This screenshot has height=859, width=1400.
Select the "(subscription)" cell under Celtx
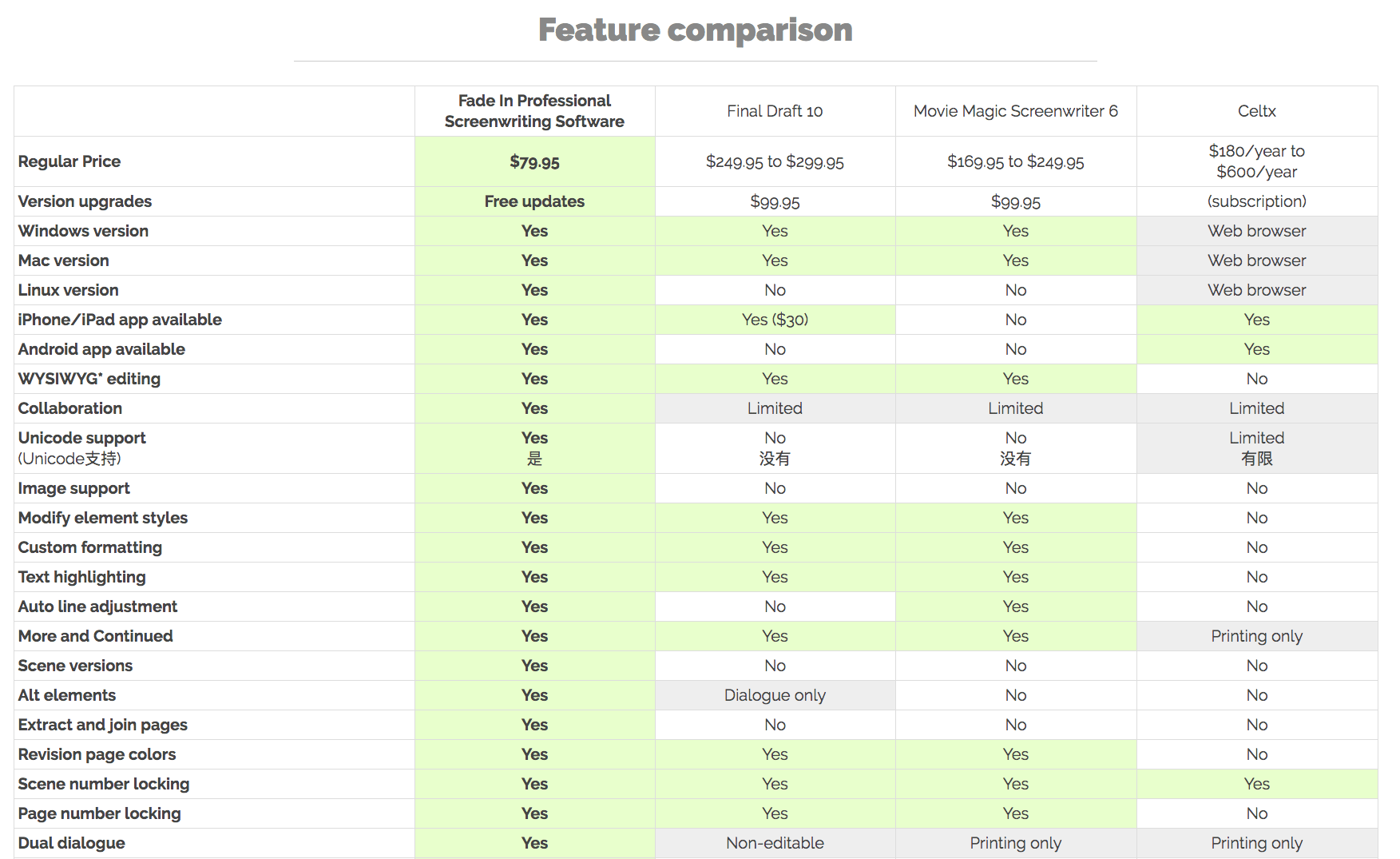point(1256,201)
